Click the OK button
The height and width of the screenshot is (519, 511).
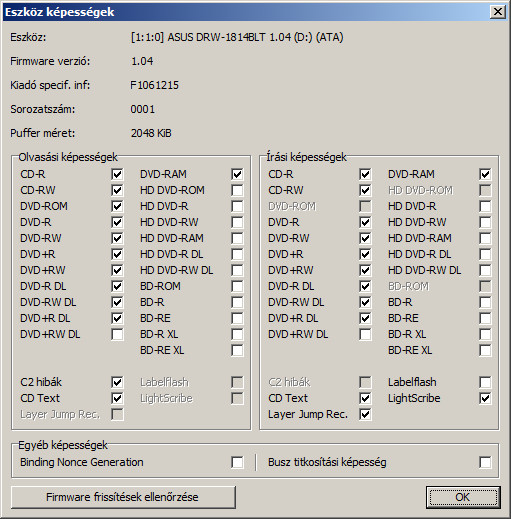(x=463, y=497)
